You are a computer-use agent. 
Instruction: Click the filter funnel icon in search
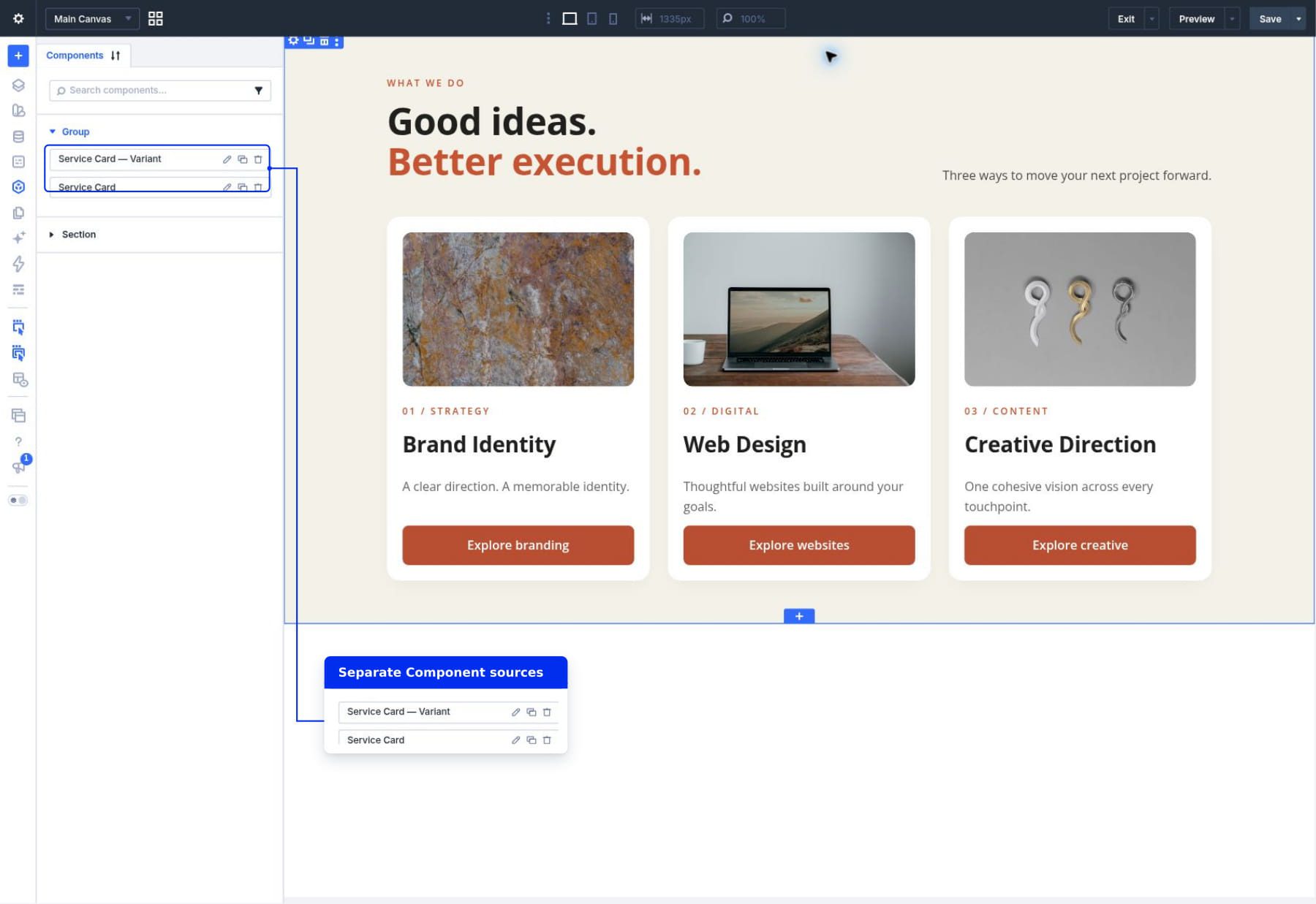coord(258,91)
